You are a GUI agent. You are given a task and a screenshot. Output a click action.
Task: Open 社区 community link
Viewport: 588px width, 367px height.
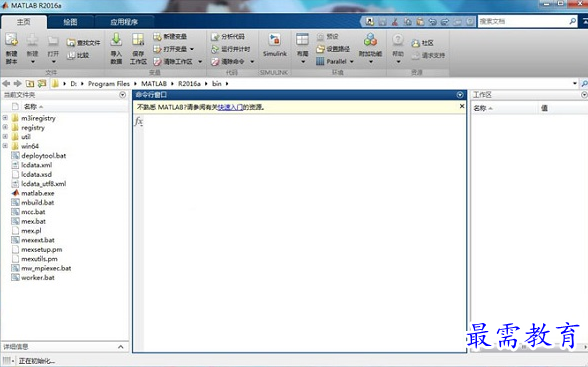(422, 43)
